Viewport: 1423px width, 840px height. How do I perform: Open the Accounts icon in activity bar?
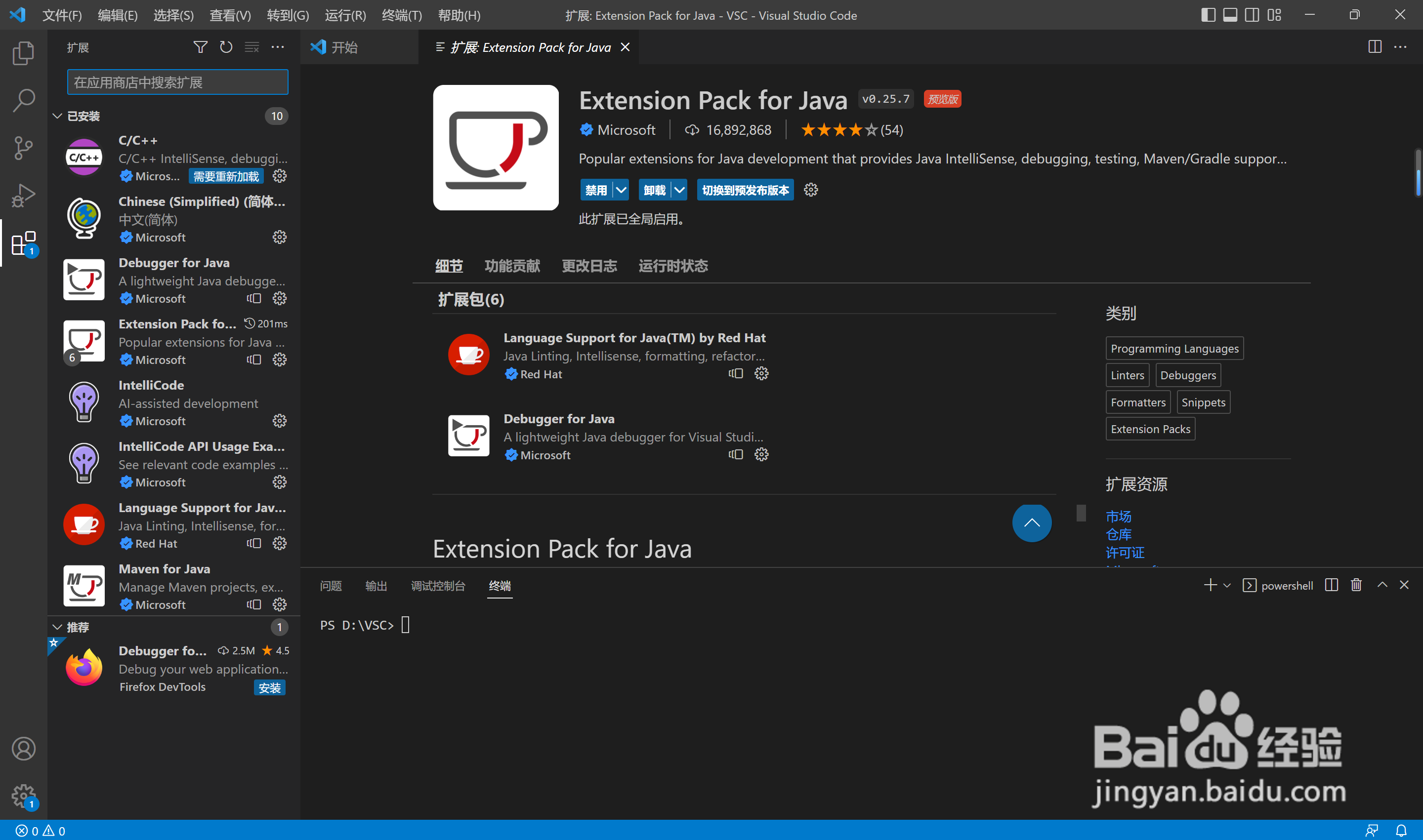point(23,749)
